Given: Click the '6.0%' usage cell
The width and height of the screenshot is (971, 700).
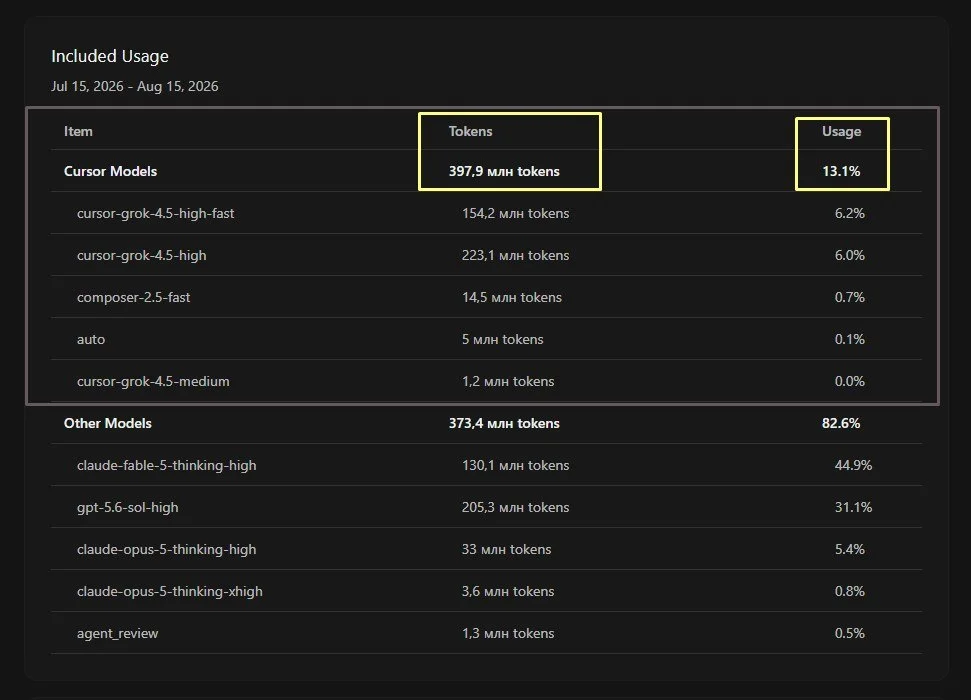Looking at the screenshot, I should tap(850, 255).
